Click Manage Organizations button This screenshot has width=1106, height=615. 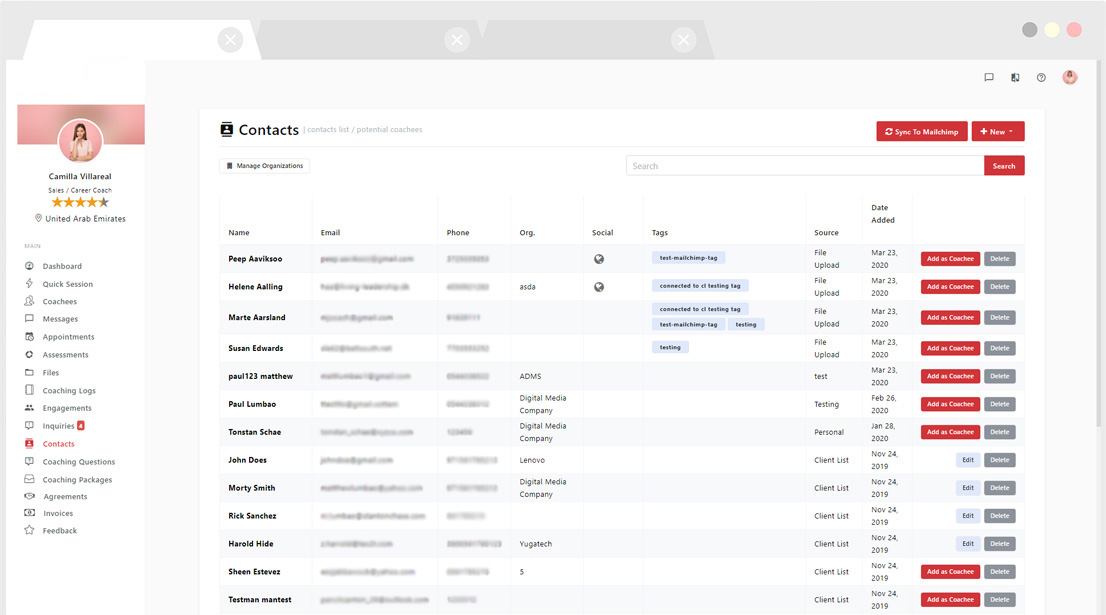[x=264, y=166]
